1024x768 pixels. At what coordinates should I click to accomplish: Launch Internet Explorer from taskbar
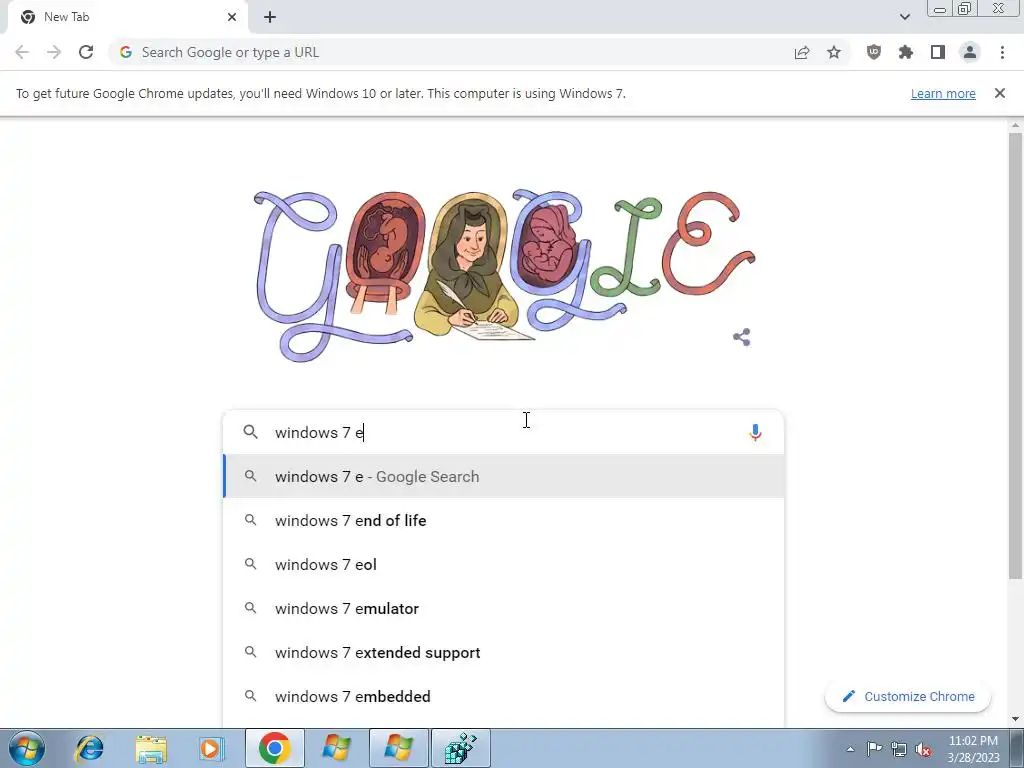click(x=89, y=748)
